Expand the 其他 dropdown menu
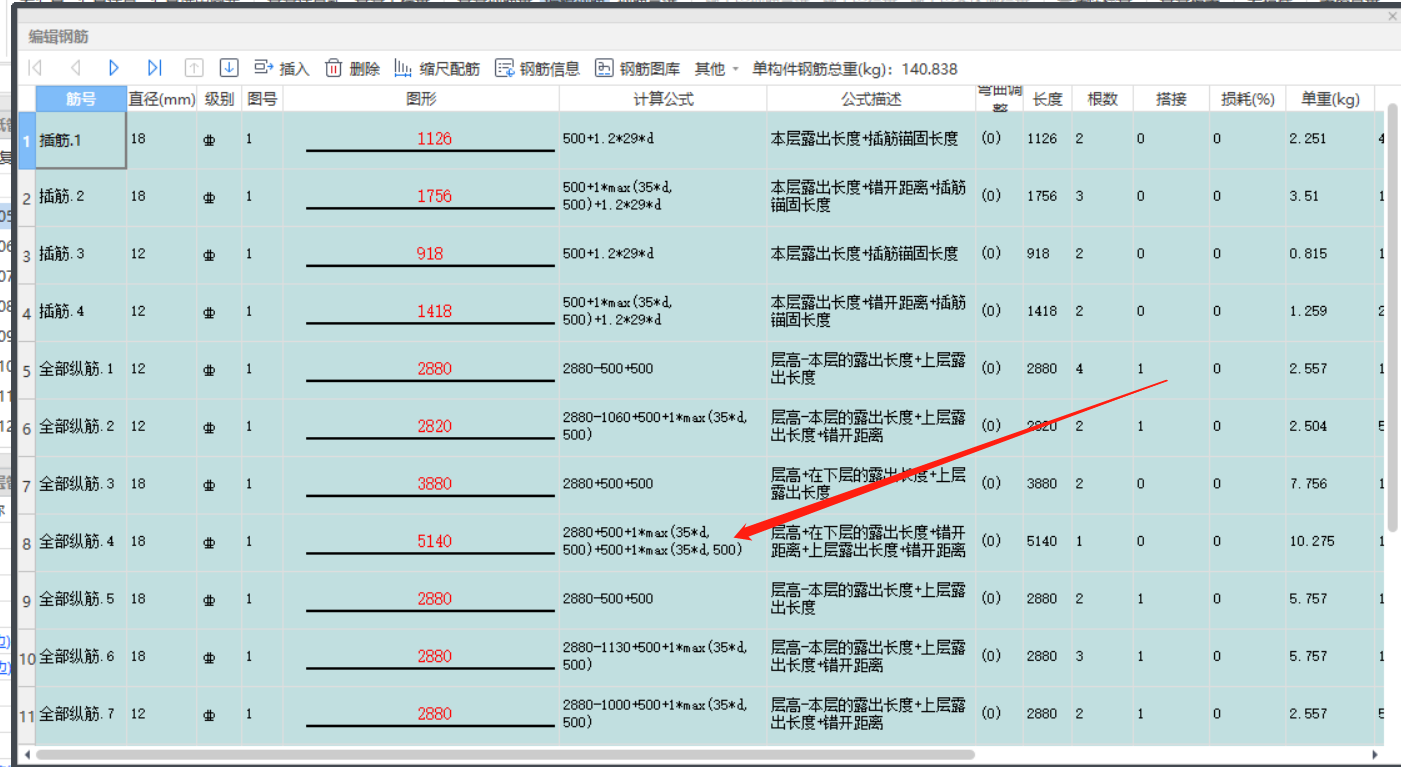This screenshot has height=767, width=1401. coord(716,68)
